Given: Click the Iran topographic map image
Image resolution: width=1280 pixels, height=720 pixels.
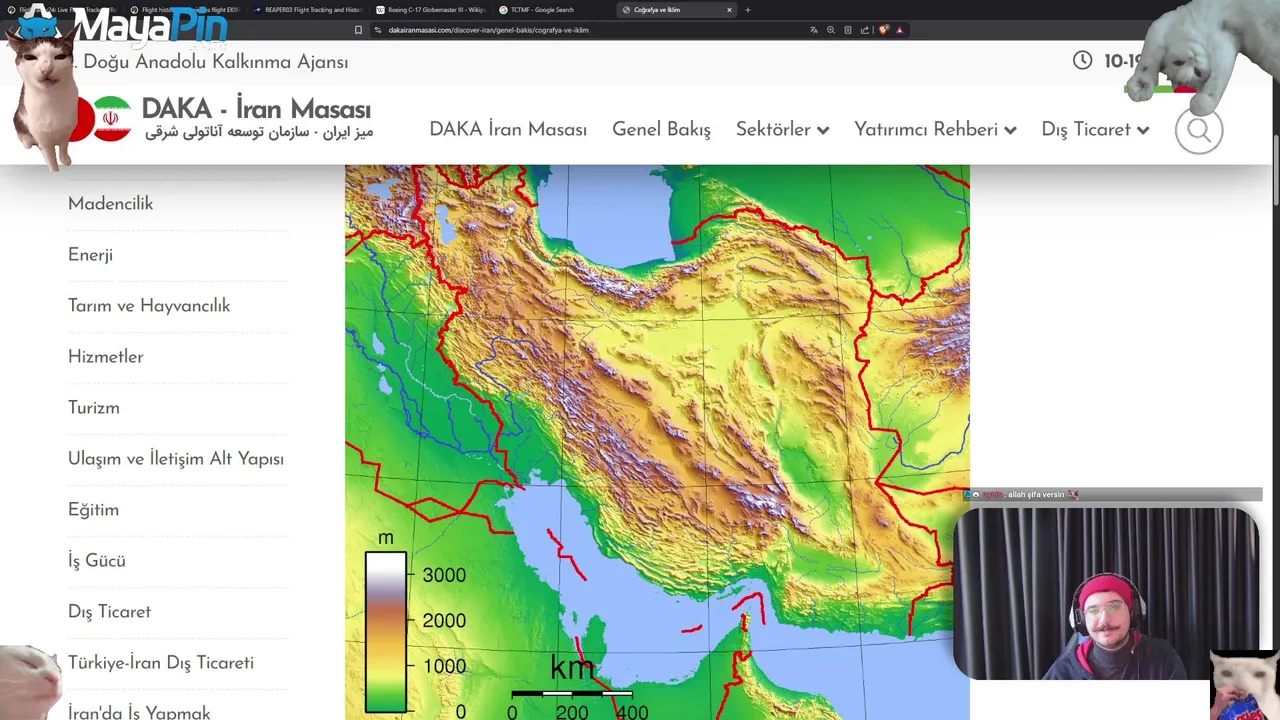Looking at the screenshot, I should [657, 442].
